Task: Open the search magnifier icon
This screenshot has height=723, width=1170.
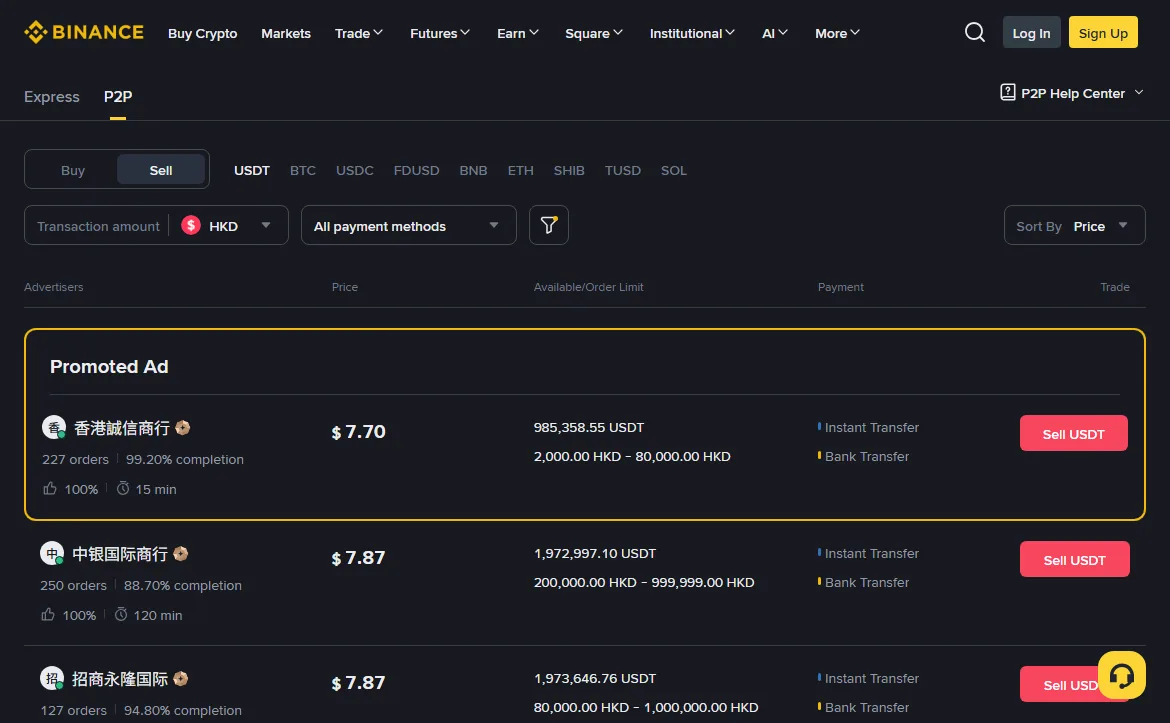Action: coord(975,32)
